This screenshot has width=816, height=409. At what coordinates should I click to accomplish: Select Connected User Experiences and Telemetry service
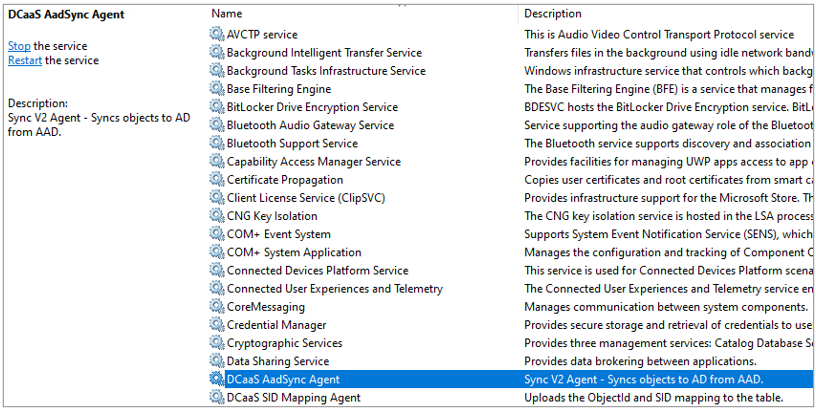click(334, 289)
